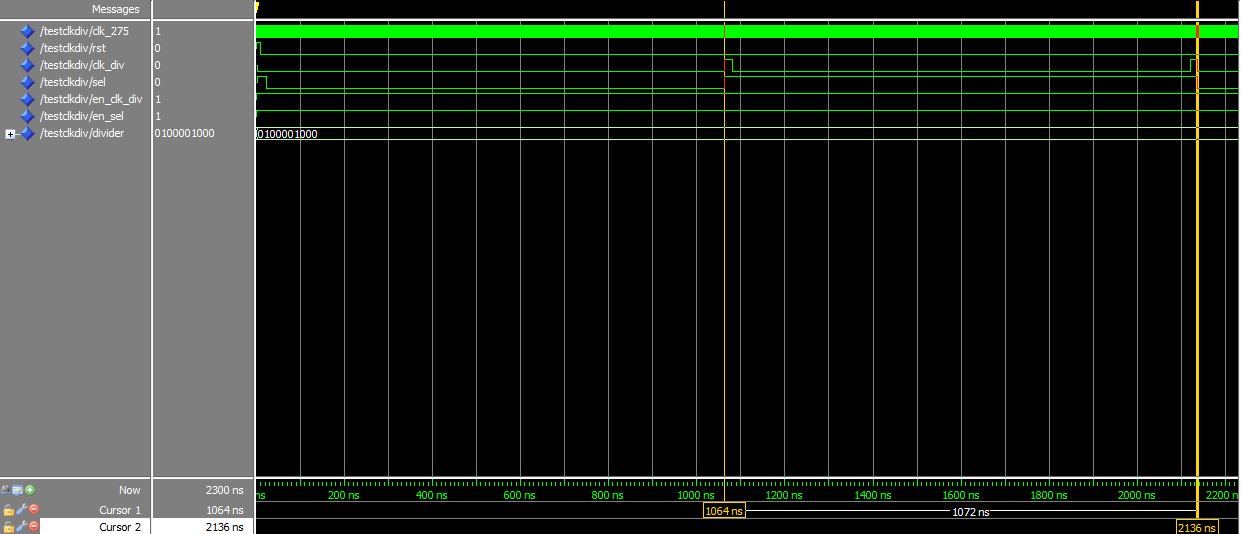The width and height of the screenshot is (1241, 534).
Task: Click the 1064 ns value in cursor pane
Action: pyautogui.click(x=226, y=510)
